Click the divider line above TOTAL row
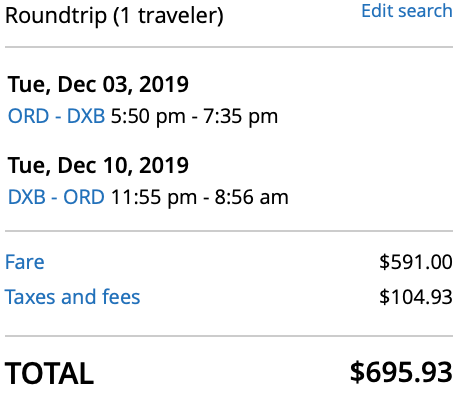 [229, 336]
